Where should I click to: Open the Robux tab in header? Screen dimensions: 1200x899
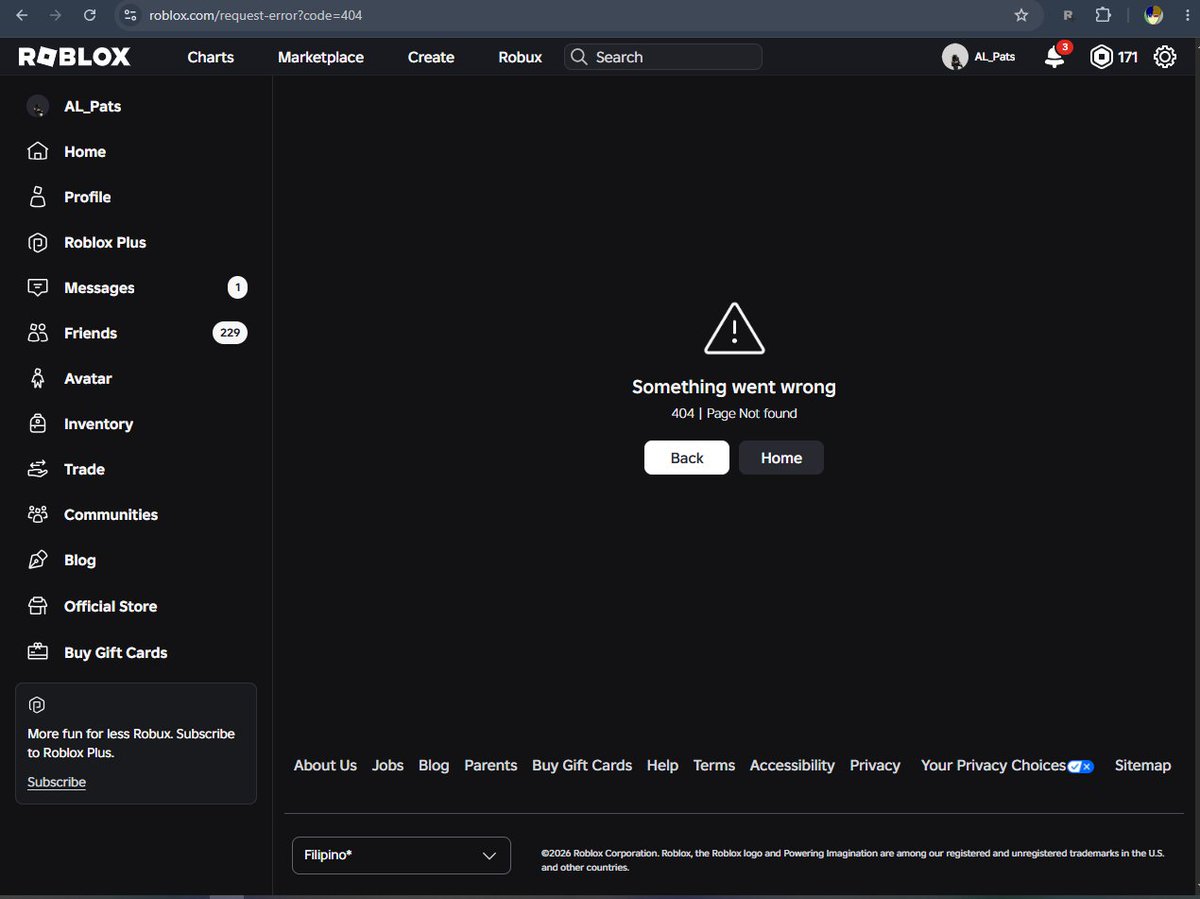coord(520,57)
